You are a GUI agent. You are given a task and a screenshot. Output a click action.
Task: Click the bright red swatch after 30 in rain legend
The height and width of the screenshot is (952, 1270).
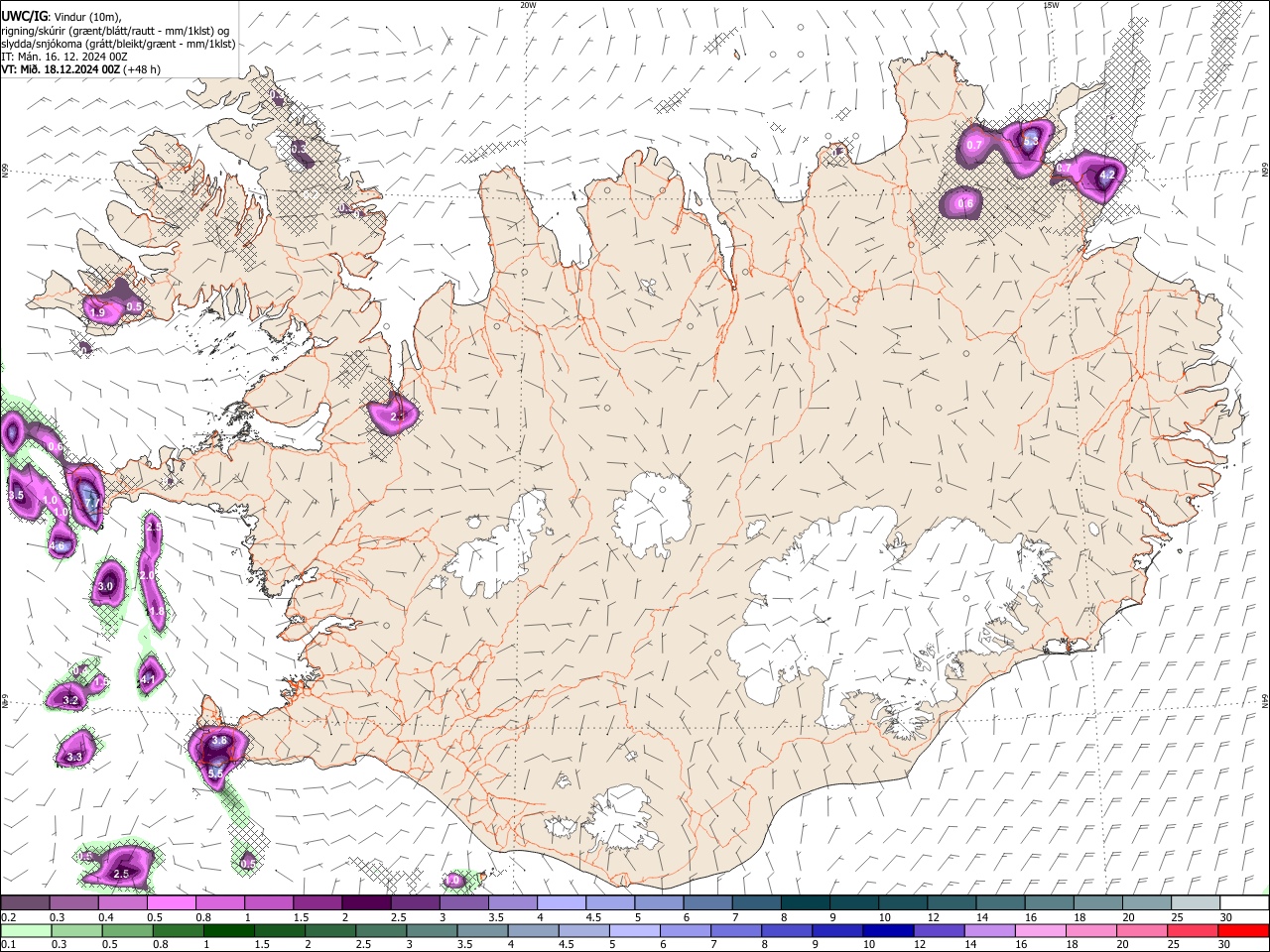pos(1245,930)
